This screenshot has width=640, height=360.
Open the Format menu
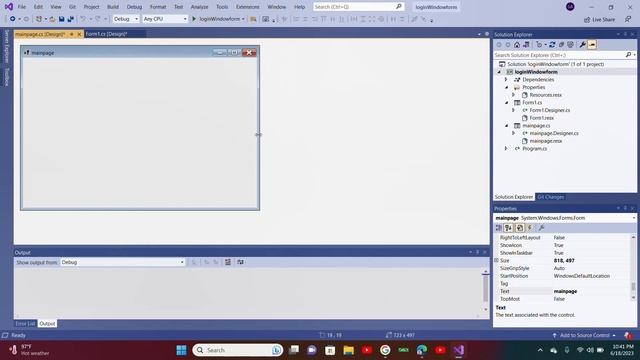[x=158, y=7]
